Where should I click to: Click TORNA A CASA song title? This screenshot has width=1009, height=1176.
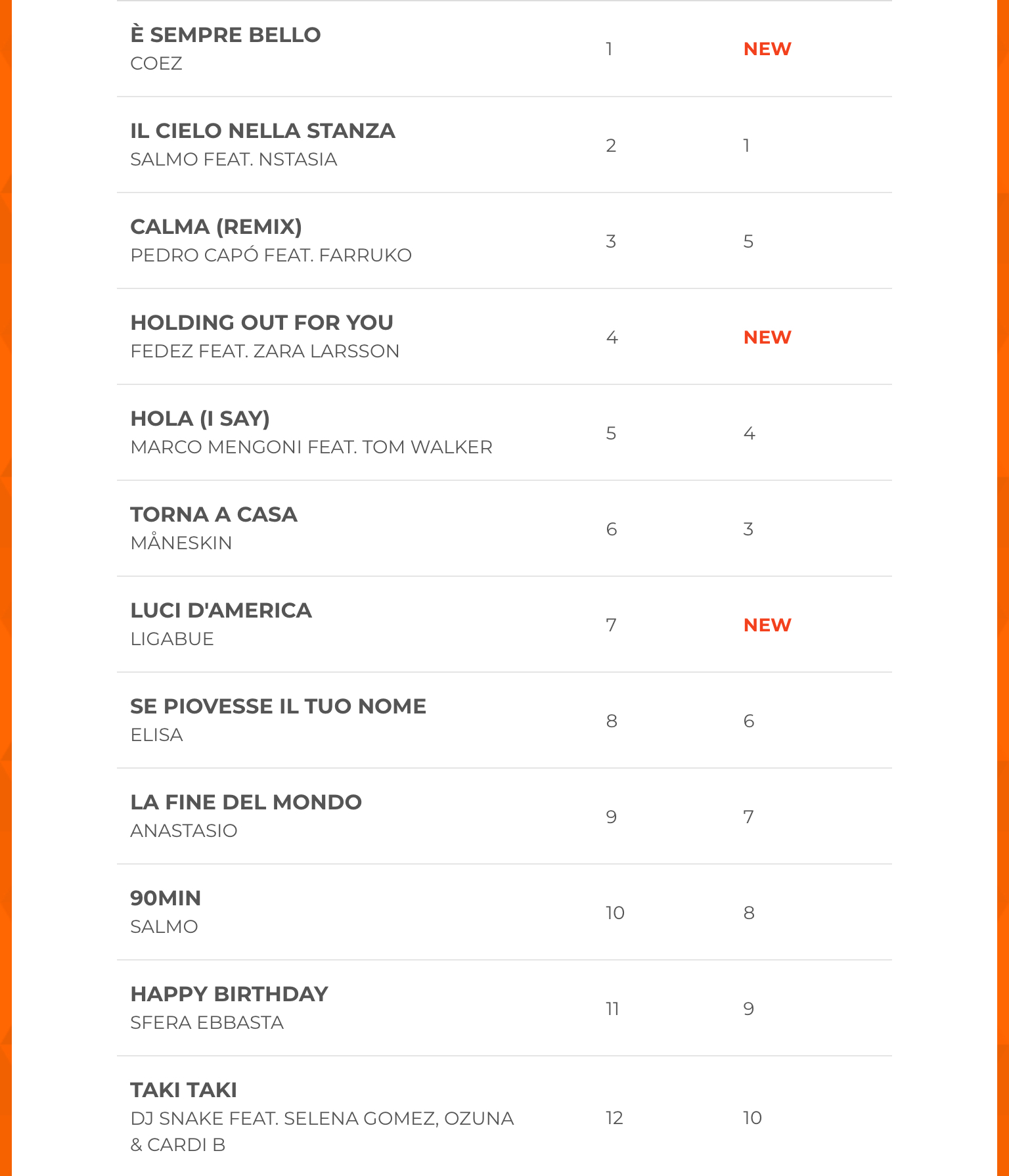(x=213, y=514)
